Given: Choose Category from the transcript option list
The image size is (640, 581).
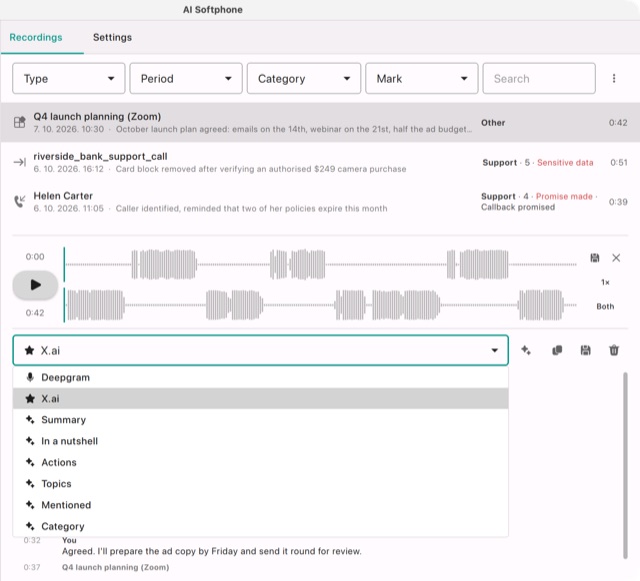Looking at the screenshot, I should pos(260,526).
